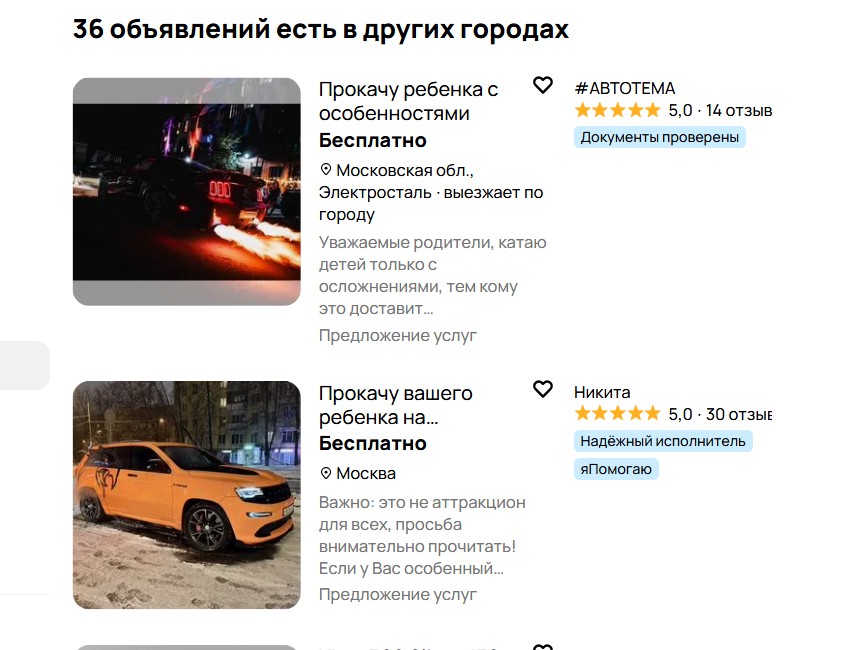Image resolution: width=856 pixels, height=650 pixels.
Task: Toggle the partially visible heart icon at bottom
Action: [543, 647]
